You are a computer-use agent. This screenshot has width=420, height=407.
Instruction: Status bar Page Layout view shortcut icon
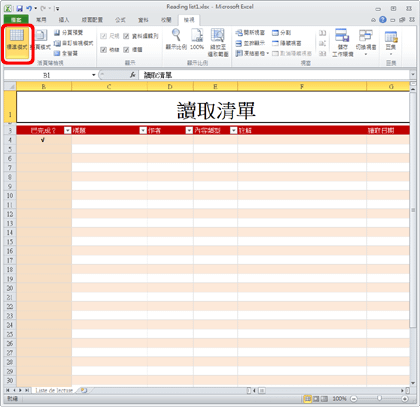[x=316, y=399]
